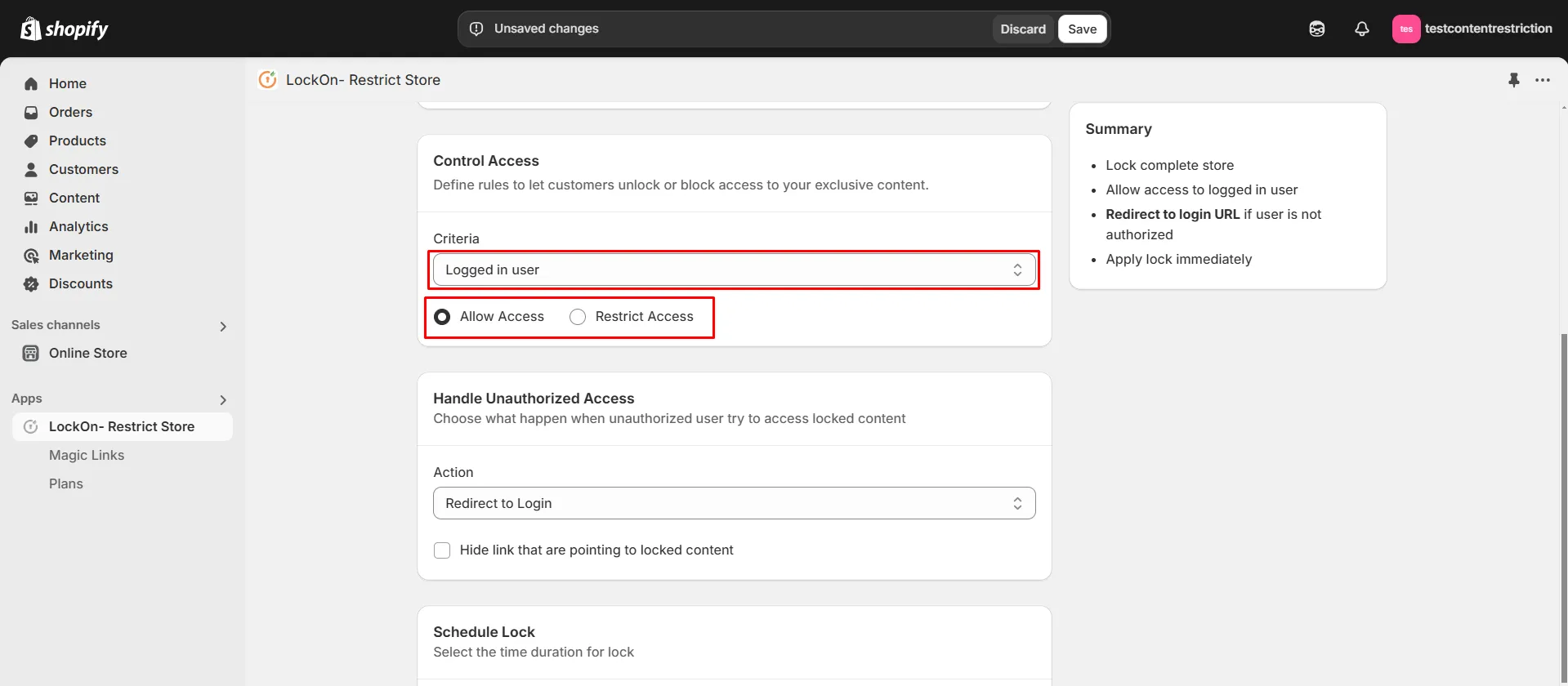Open the three-dot more options menu
Viewport: 1568px width, 686px height.
tap(1542, 80)
